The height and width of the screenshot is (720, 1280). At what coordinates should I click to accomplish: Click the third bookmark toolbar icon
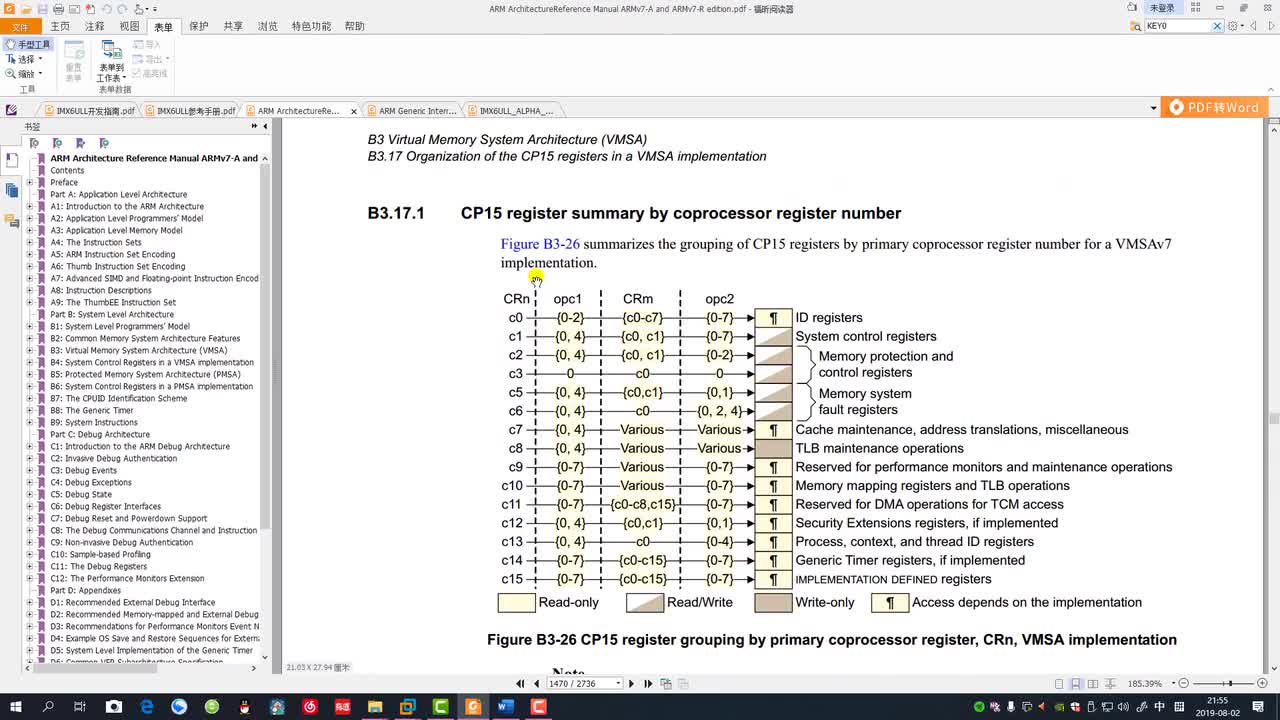[x=80, y=143]
